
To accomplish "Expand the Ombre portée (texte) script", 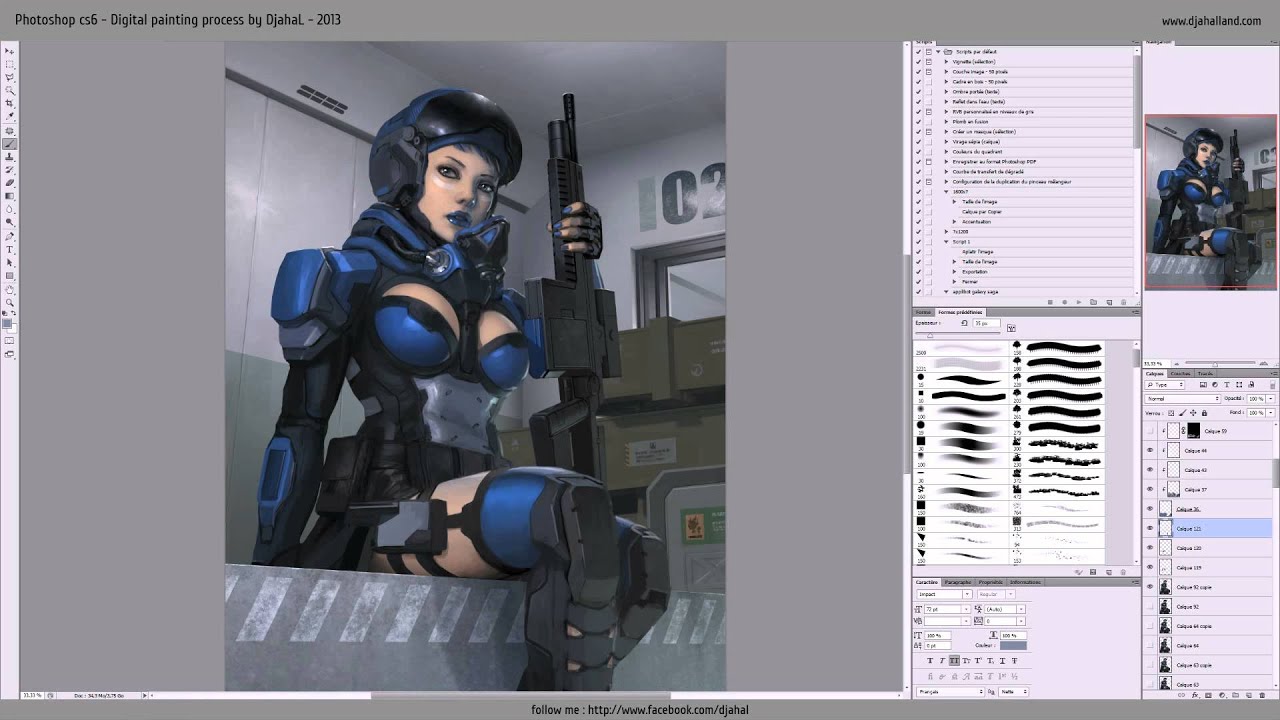I will pyautogui.click(x=946, y=92).
